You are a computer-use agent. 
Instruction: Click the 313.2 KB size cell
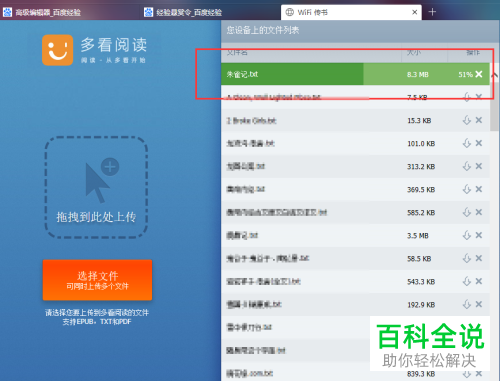click(x=421, y=167)
